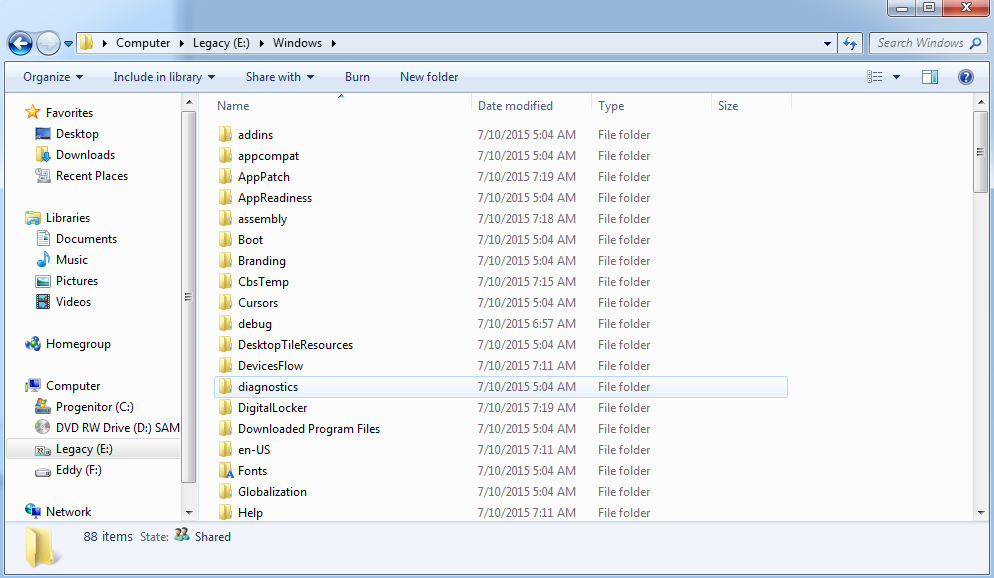This screenshot has width=994, height=578.
Task: Click the search magnifier icon
Action: coord(976,43)
